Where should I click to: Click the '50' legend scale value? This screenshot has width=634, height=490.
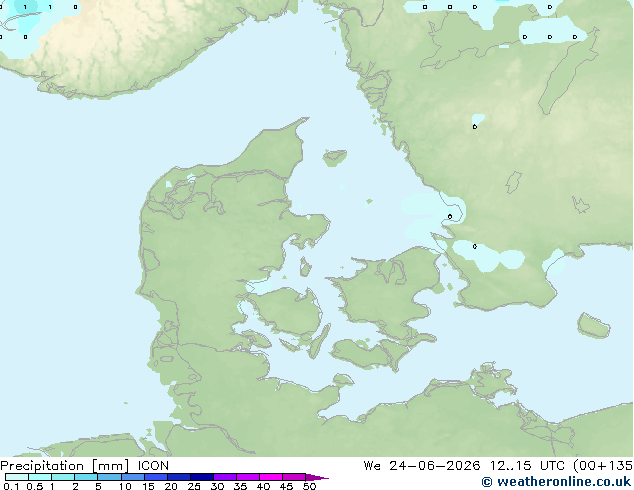coord(309,486)
